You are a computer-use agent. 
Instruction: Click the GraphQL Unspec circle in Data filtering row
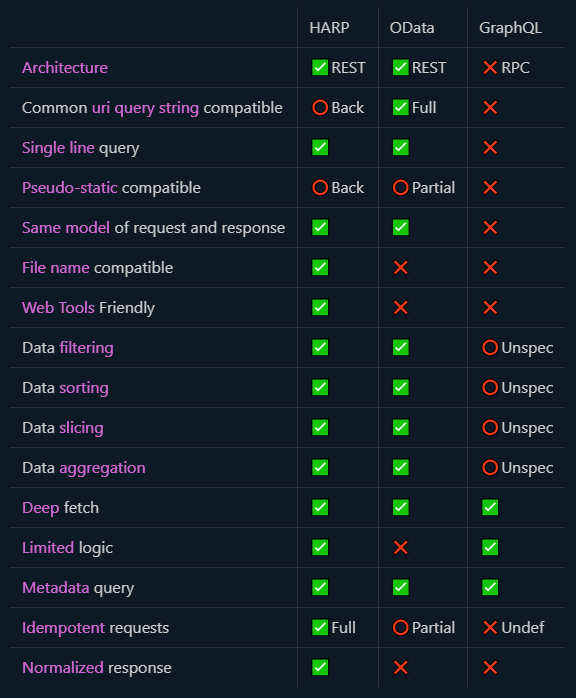coord(490,348)
